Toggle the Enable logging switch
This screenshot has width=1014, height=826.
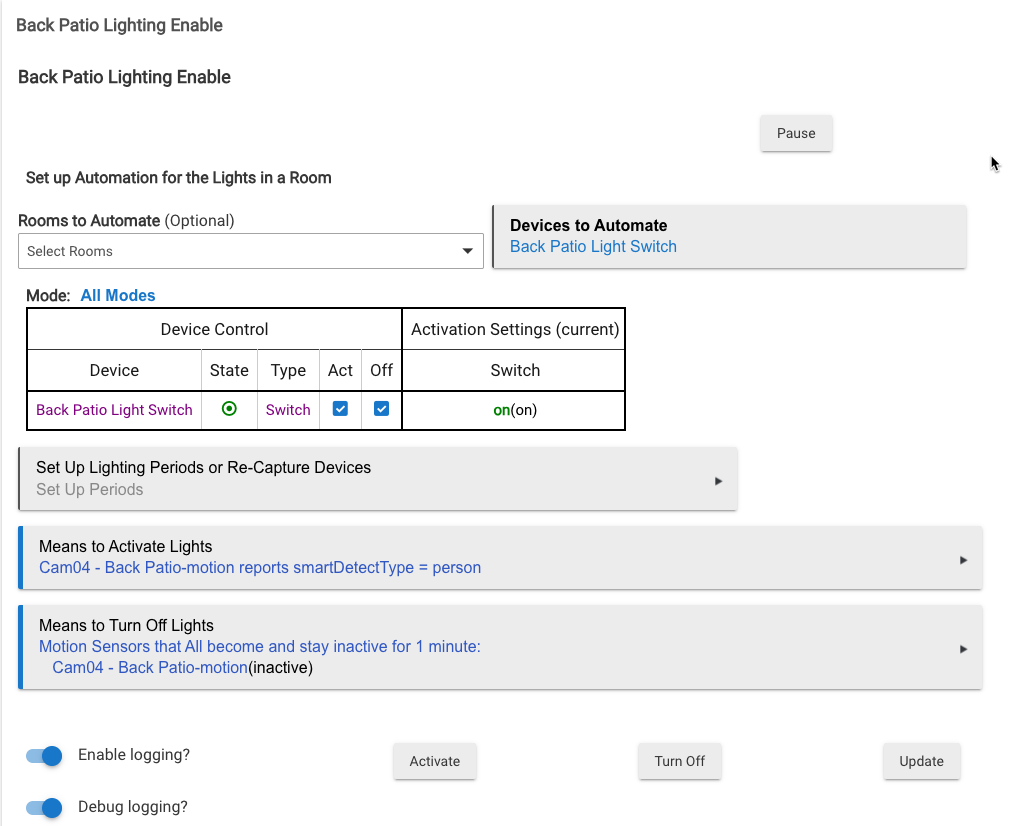click(44, 755)
